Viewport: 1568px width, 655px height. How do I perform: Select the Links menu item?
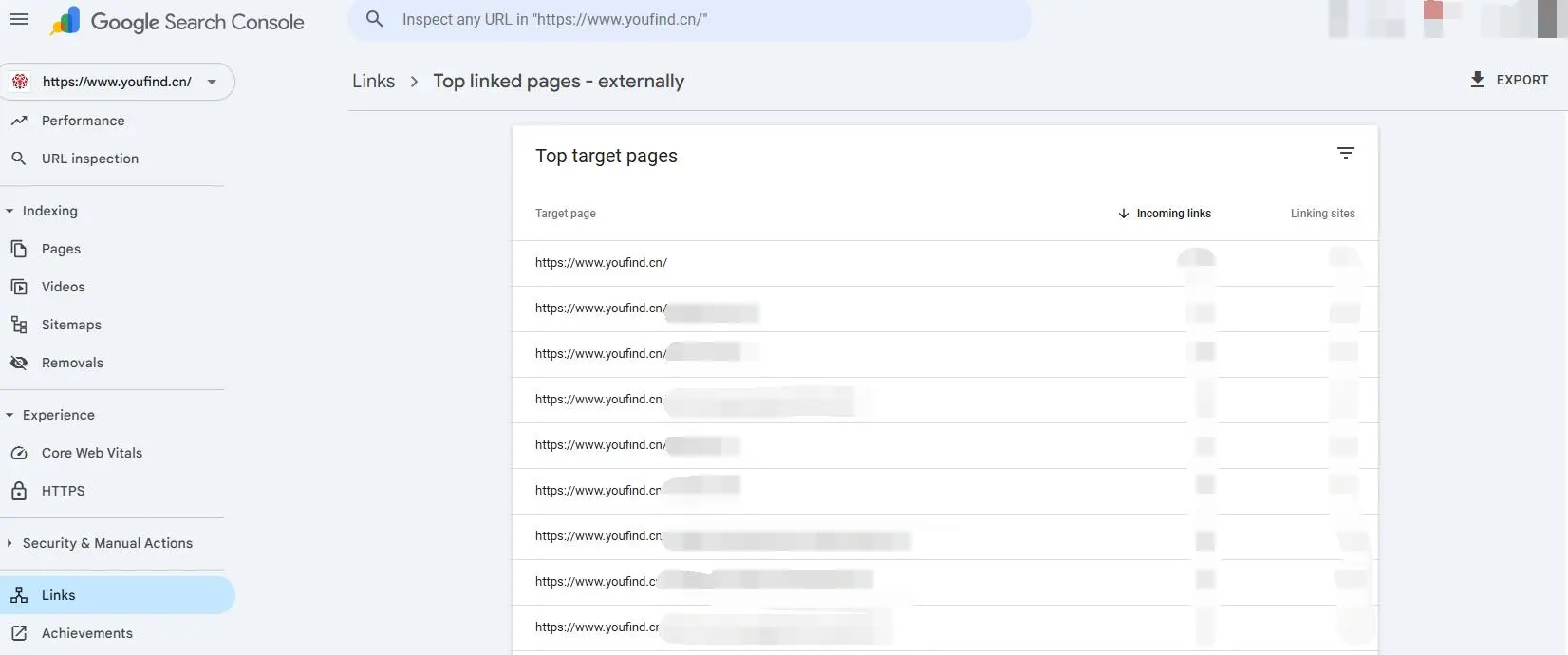tap(58, 595)
